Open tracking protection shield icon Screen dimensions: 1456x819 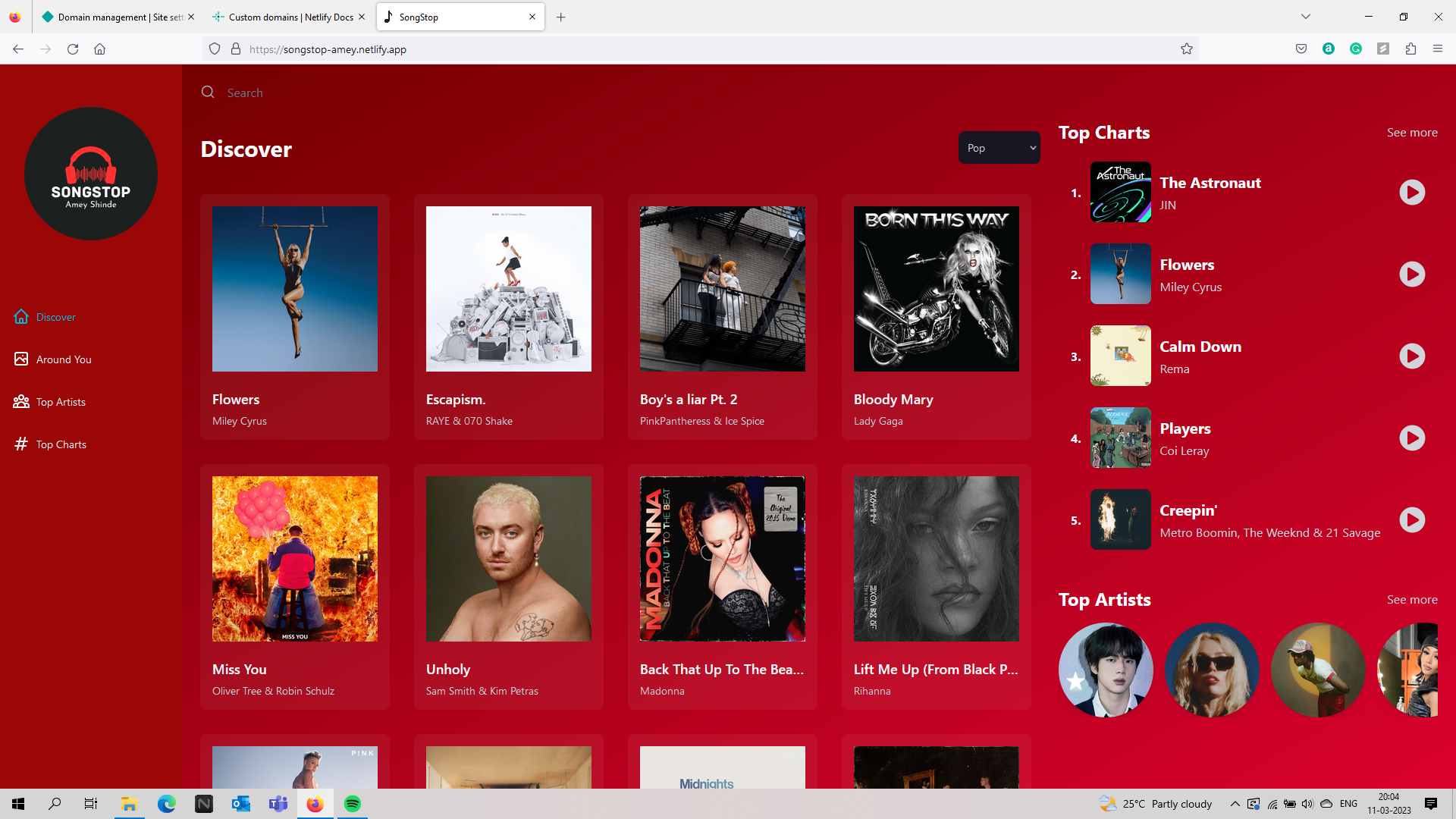coord(215,49)
